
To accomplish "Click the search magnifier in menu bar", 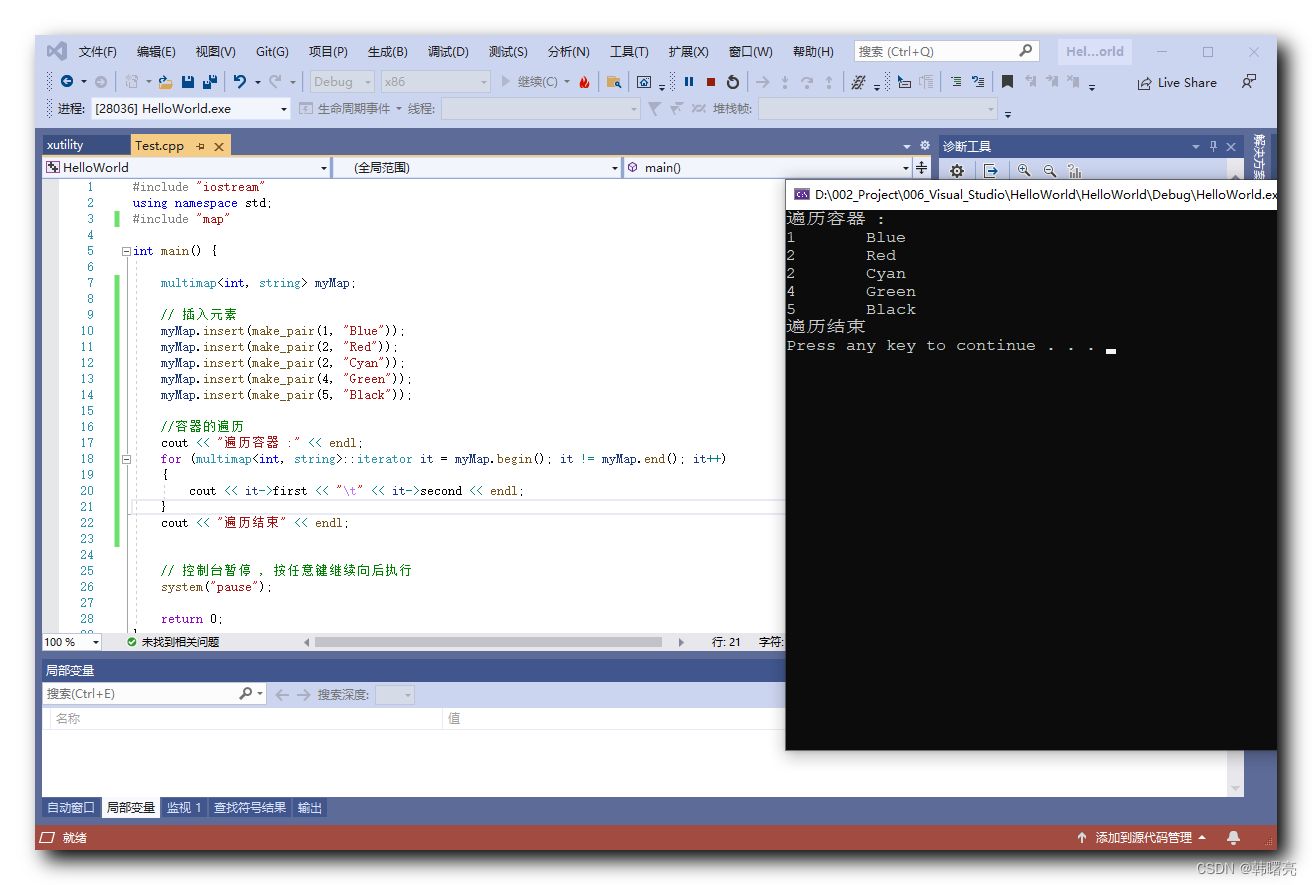I will coord(1026,51).
